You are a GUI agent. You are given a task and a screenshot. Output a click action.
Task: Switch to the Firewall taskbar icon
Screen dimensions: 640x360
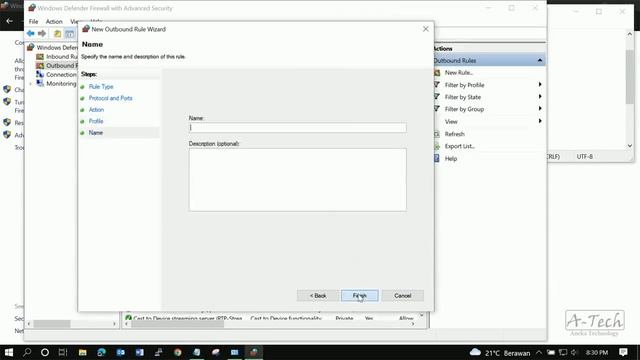(253, 352)
